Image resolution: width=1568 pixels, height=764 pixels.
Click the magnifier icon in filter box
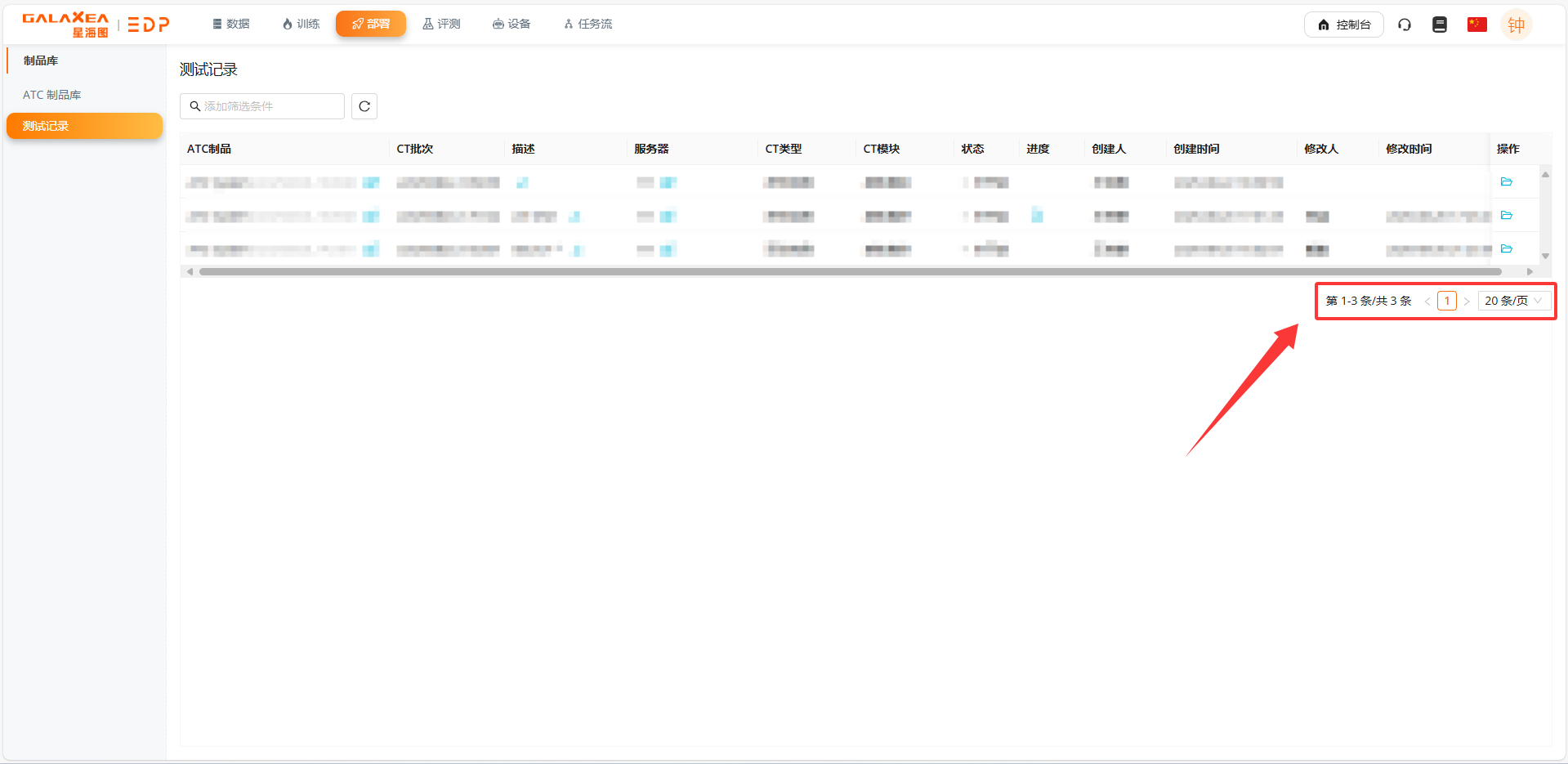[194, 106]
